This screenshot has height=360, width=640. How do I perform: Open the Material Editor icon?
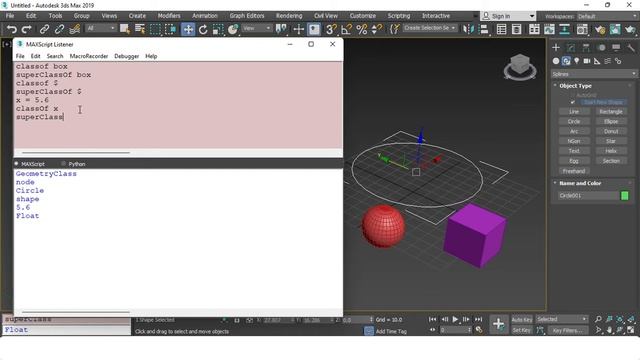pyautogui.click(x=582, y=29)
